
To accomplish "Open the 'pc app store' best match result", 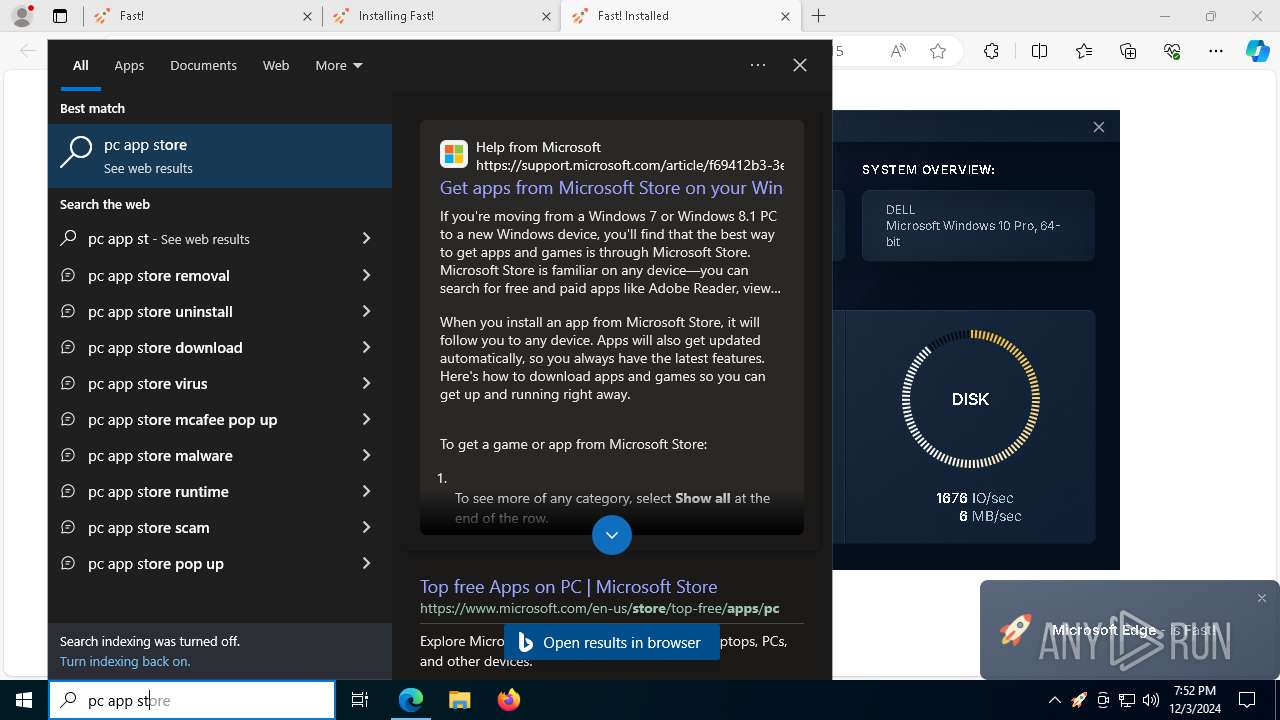I will point(220,156).
